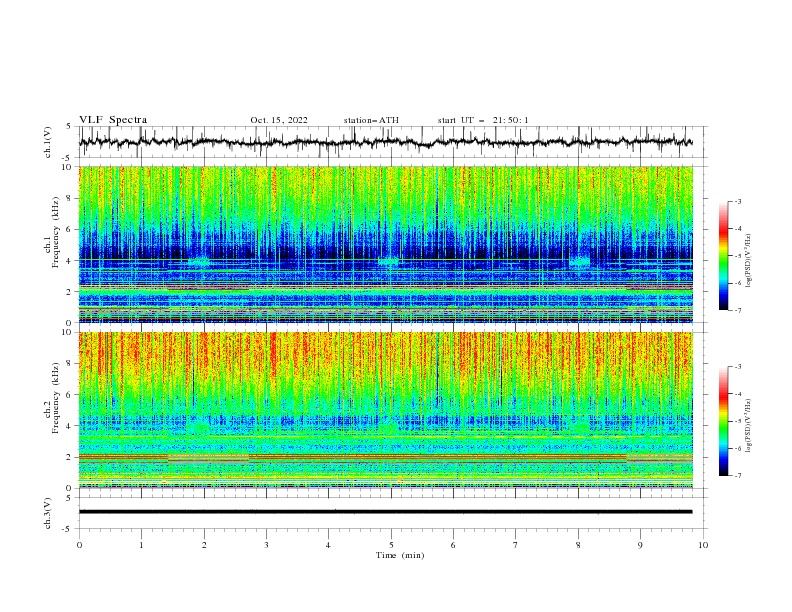The width and height of the screenshot is (792, 612).
Task: Click the "10" minute tick on time axis
Action: pyautogui.click(x=703, y=545)
